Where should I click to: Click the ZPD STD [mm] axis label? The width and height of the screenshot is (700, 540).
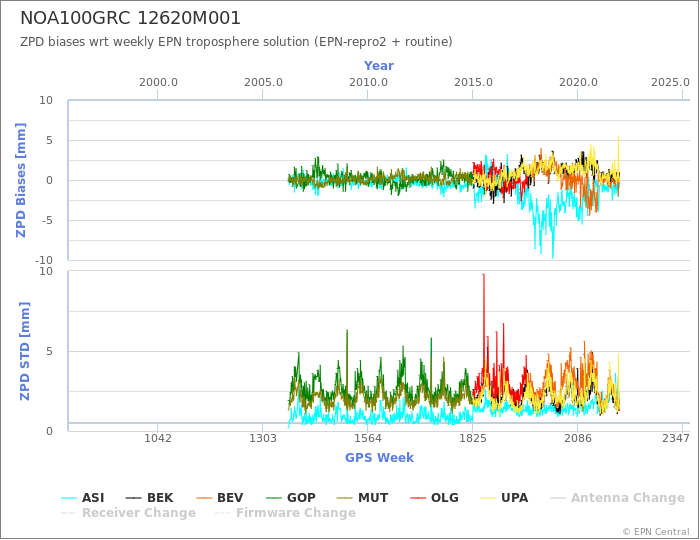tap(25, 351)
